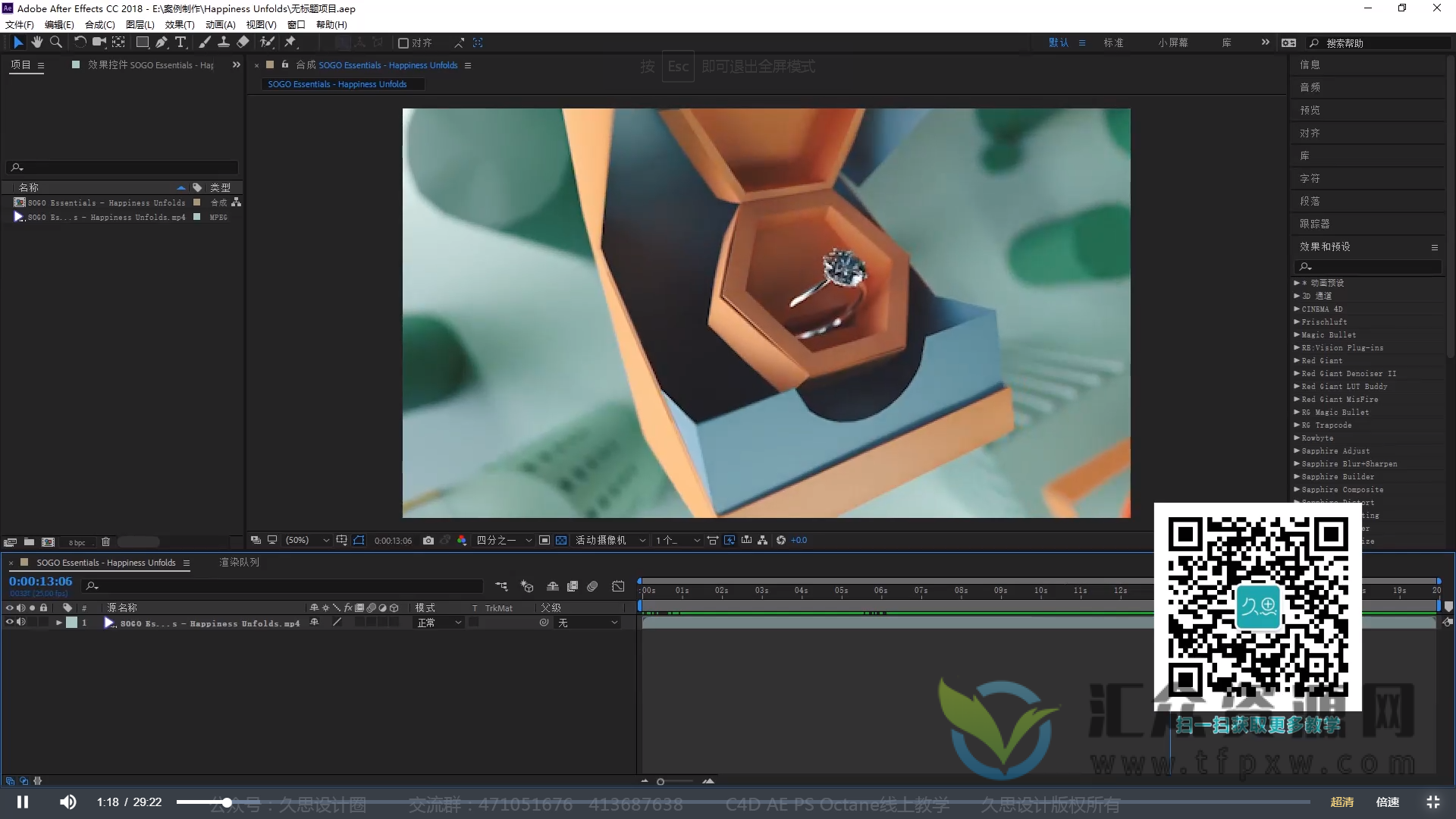Switch to the 标准 workspace
Screen dimensions: 1456x819
click(1113, 42)
